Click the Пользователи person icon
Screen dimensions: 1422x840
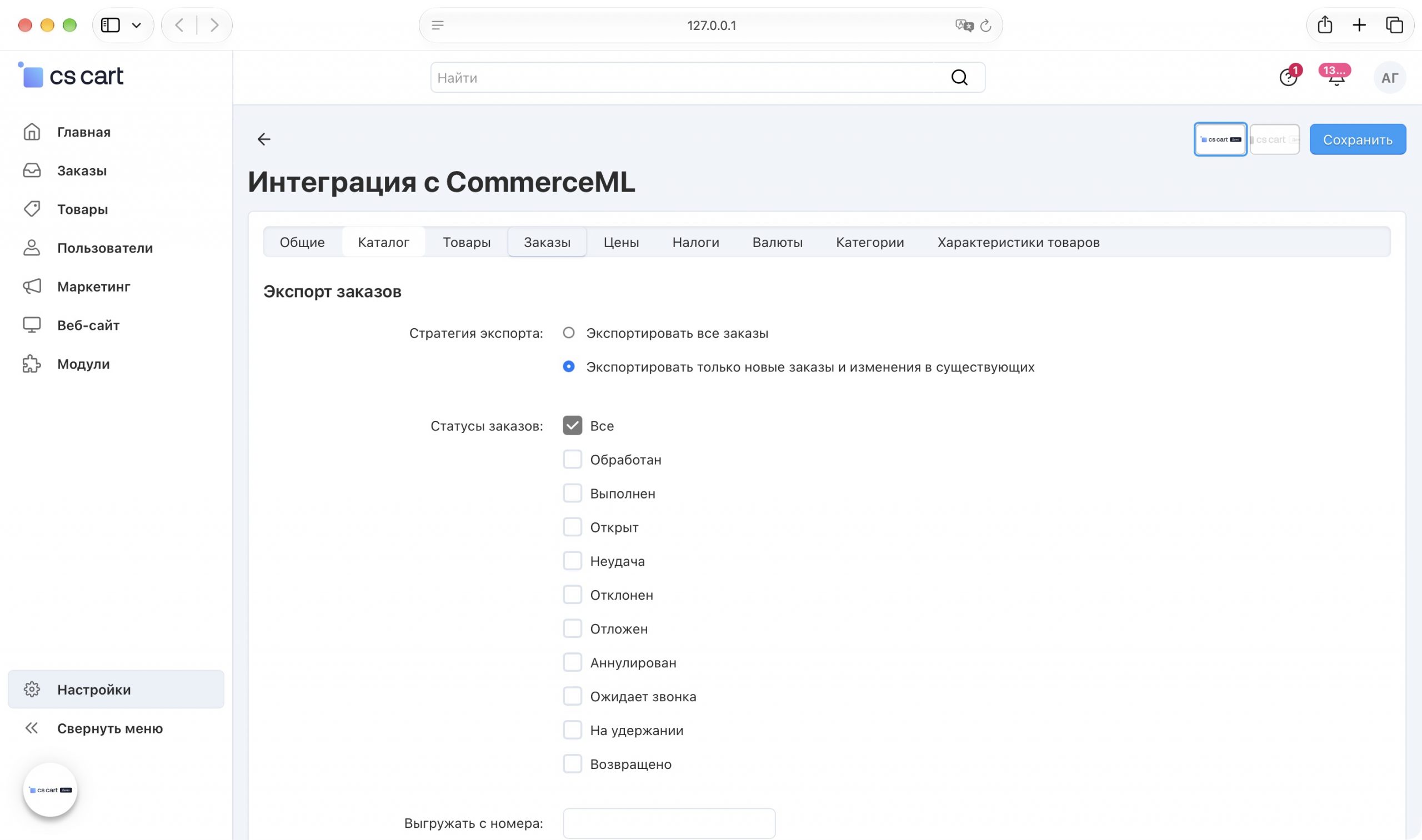32,248
